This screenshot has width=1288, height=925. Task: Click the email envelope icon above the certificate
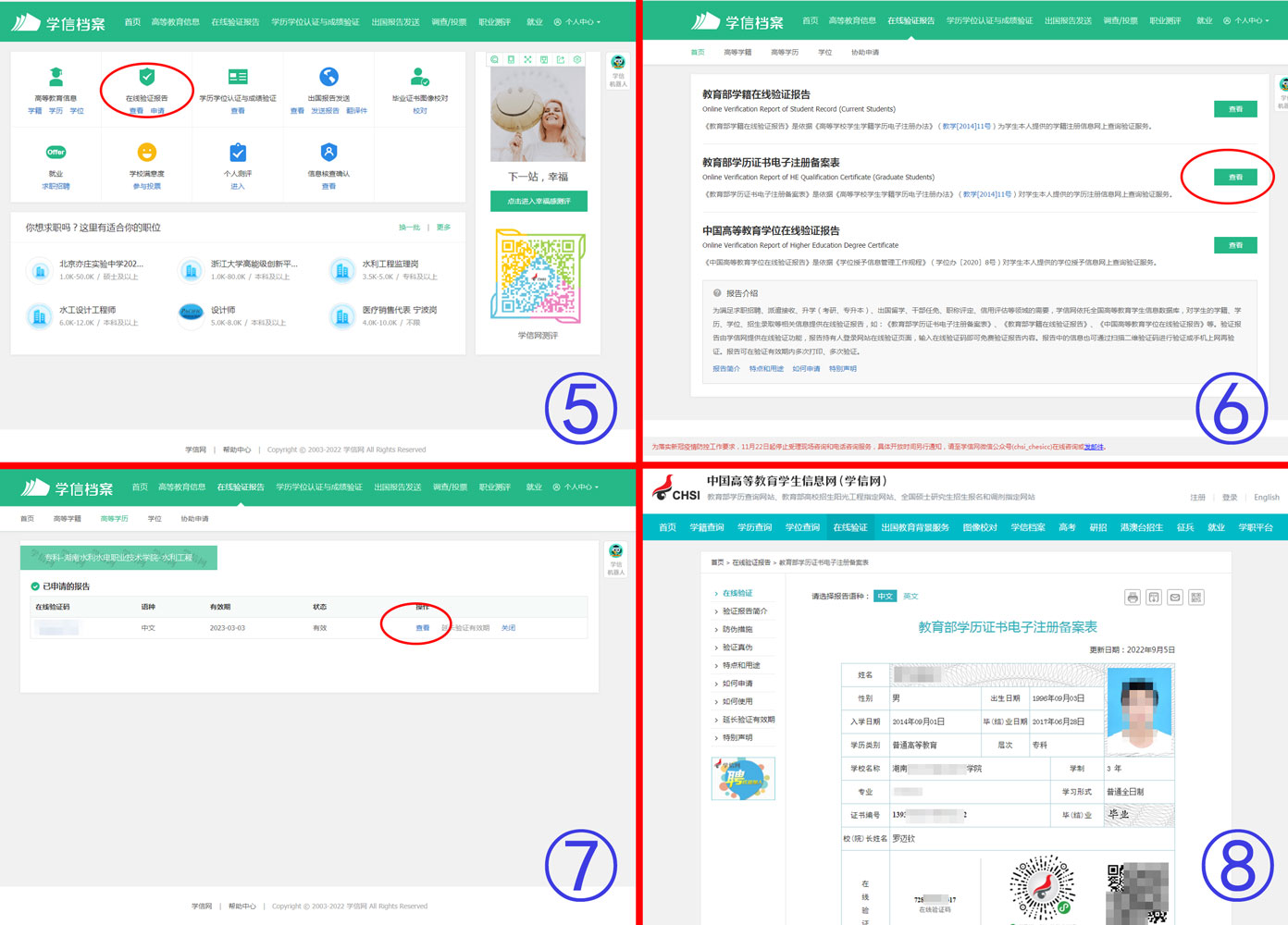coord(1175,598)
